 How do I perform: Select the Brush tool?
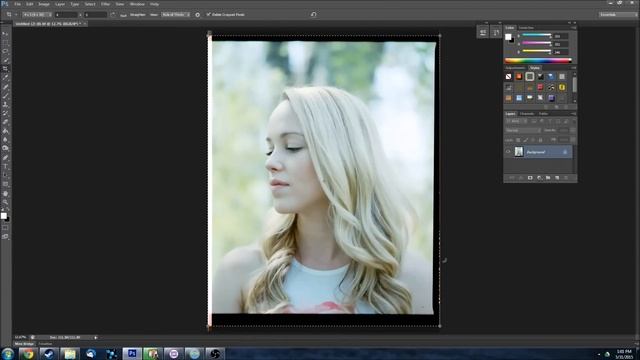[5, 96]
